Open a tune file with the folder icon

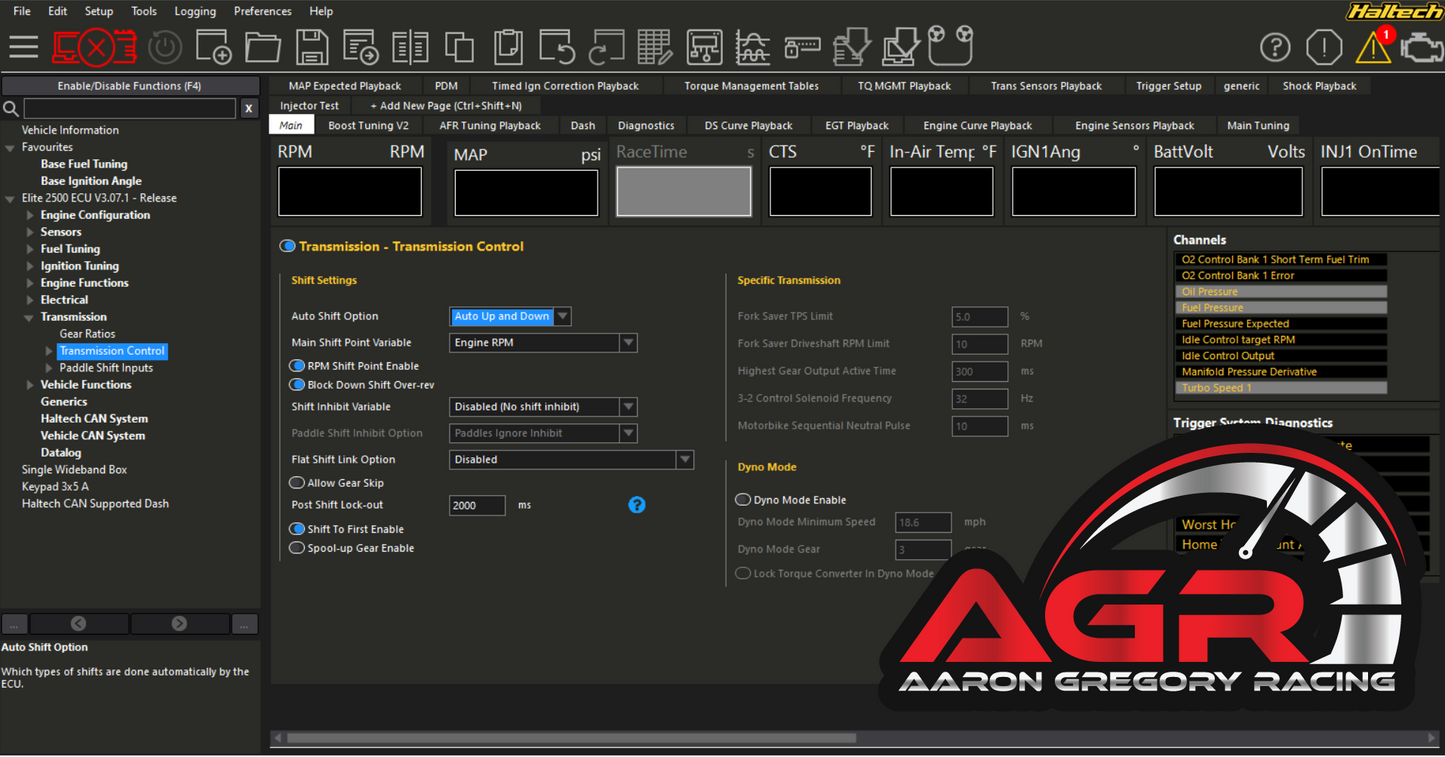click(x=262, y=46)
